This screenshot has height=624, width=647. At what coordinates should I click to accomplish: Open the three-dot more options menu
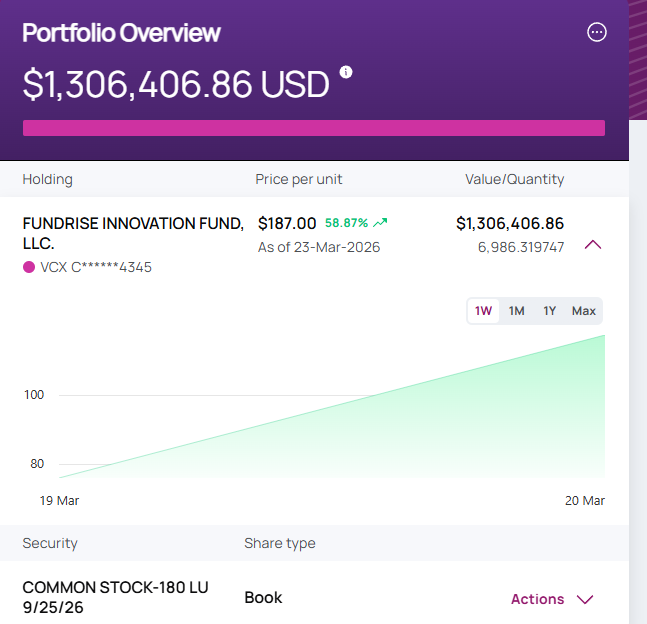tap(597, 32)
